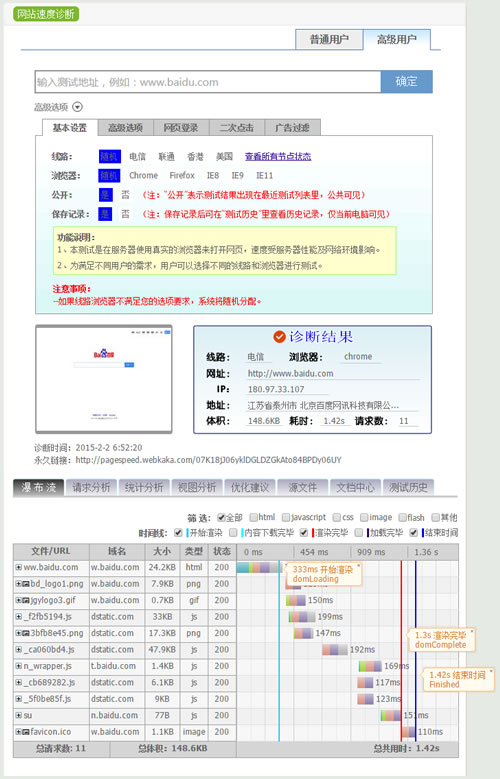
Task: Switch to the 请求分析 results tab
Action: [91, 487]
